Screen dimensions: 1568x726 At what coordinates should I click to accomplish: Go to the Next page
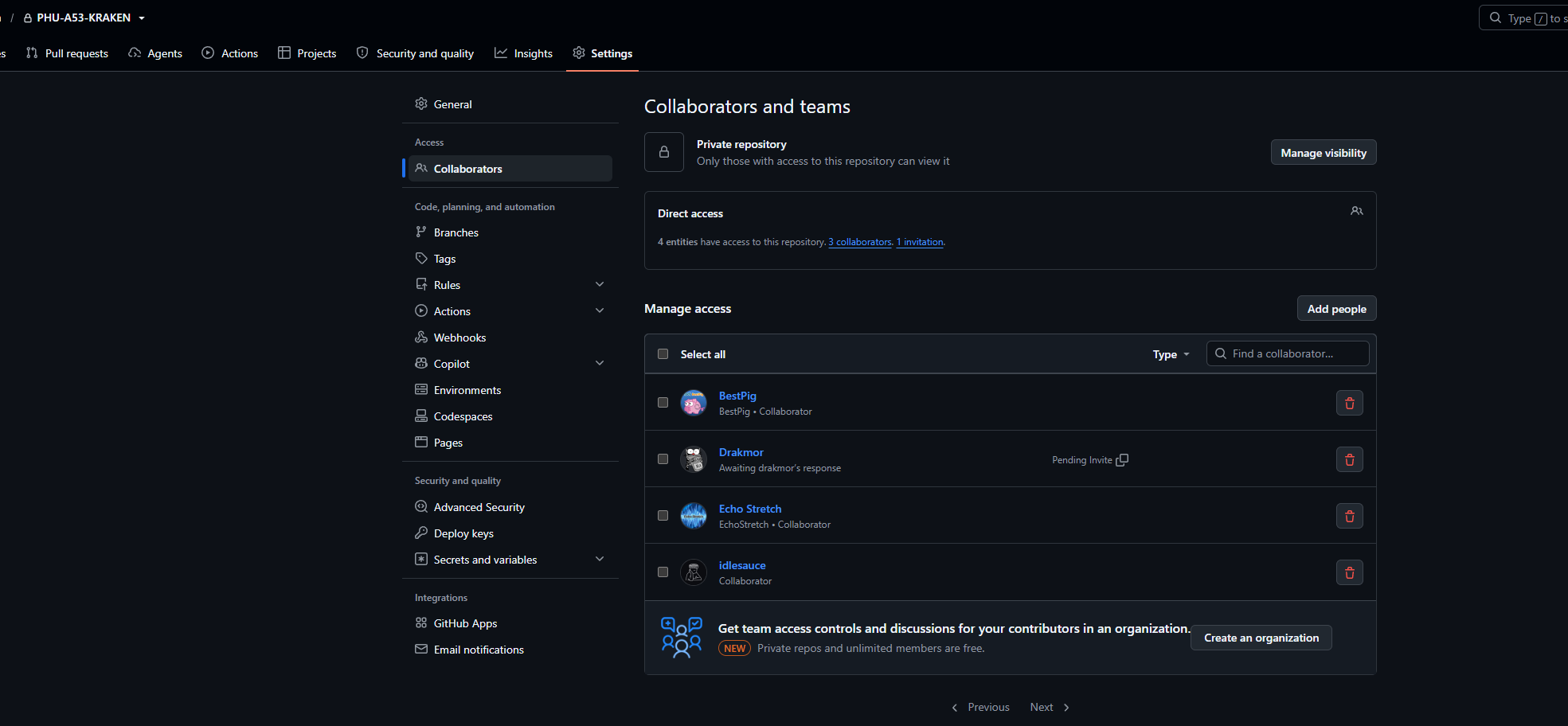(1050, 707)
